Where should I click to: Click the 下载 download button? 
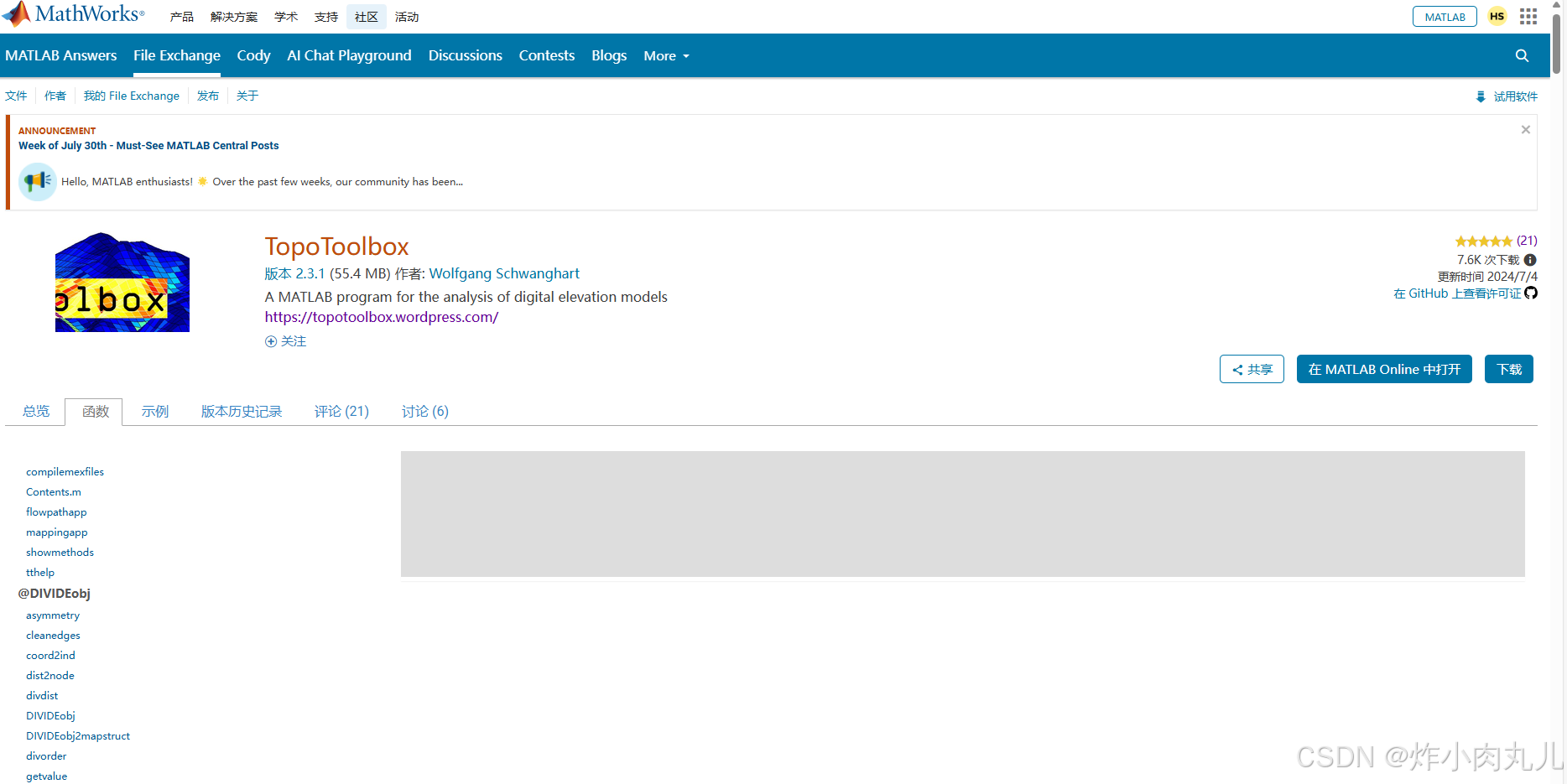pos(1509,369)
